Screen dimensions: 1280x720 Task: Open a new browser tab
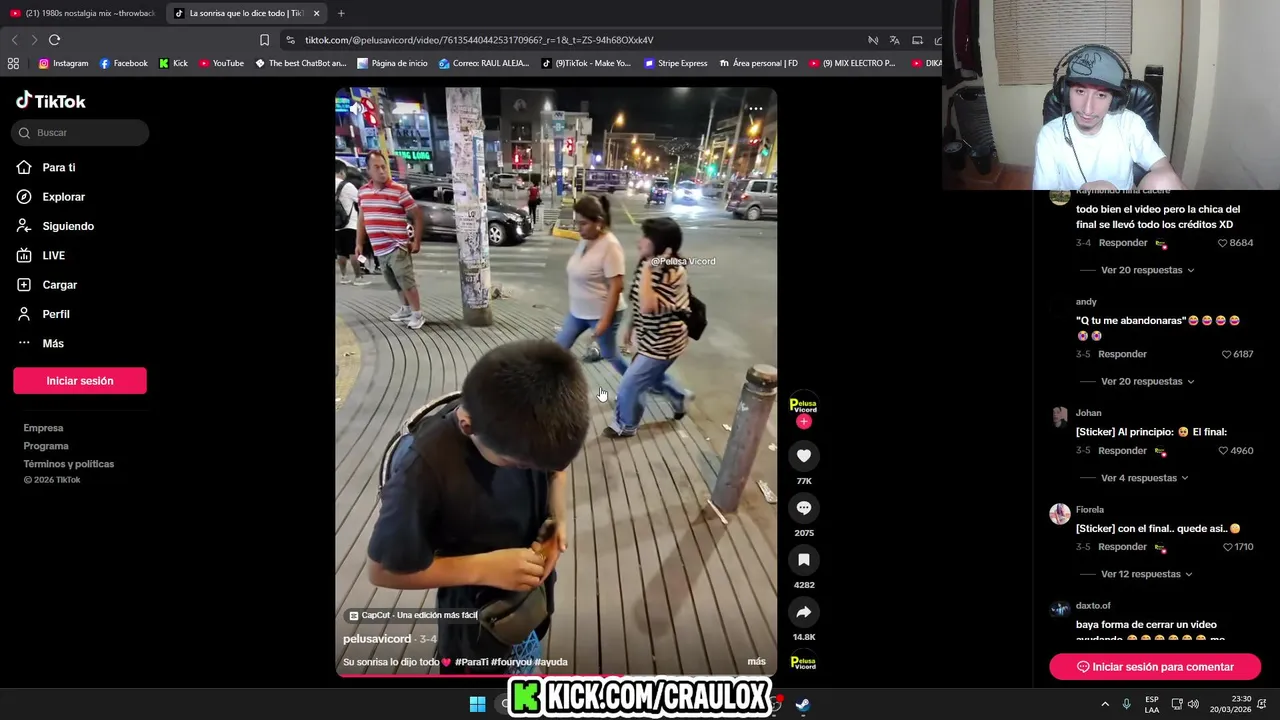coord(341,13)
